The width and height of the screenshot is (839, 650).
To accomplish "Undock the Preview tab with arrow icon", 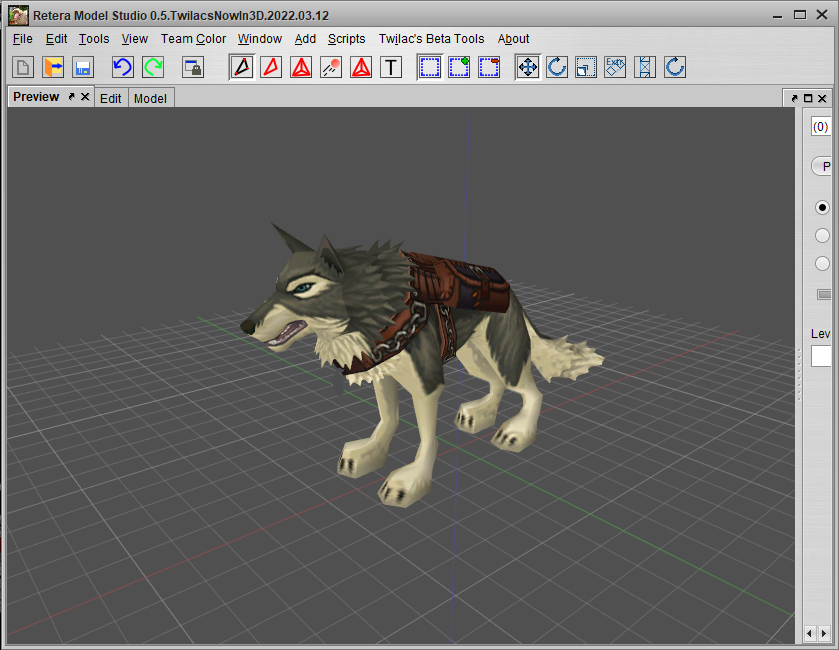I will tap(71, 97).
